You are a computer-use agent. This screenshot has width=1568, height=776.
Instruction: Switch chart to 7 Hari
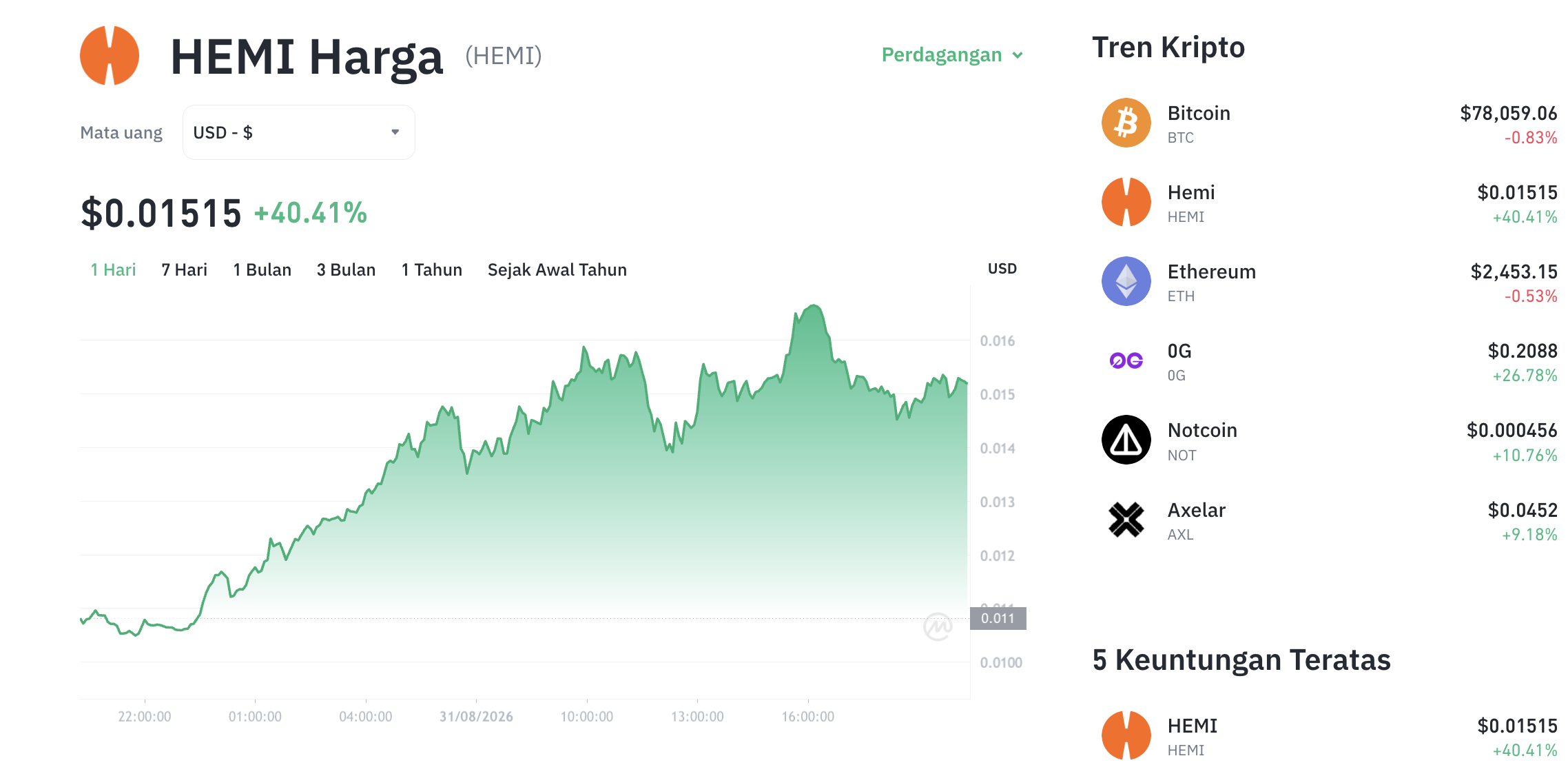184,269
